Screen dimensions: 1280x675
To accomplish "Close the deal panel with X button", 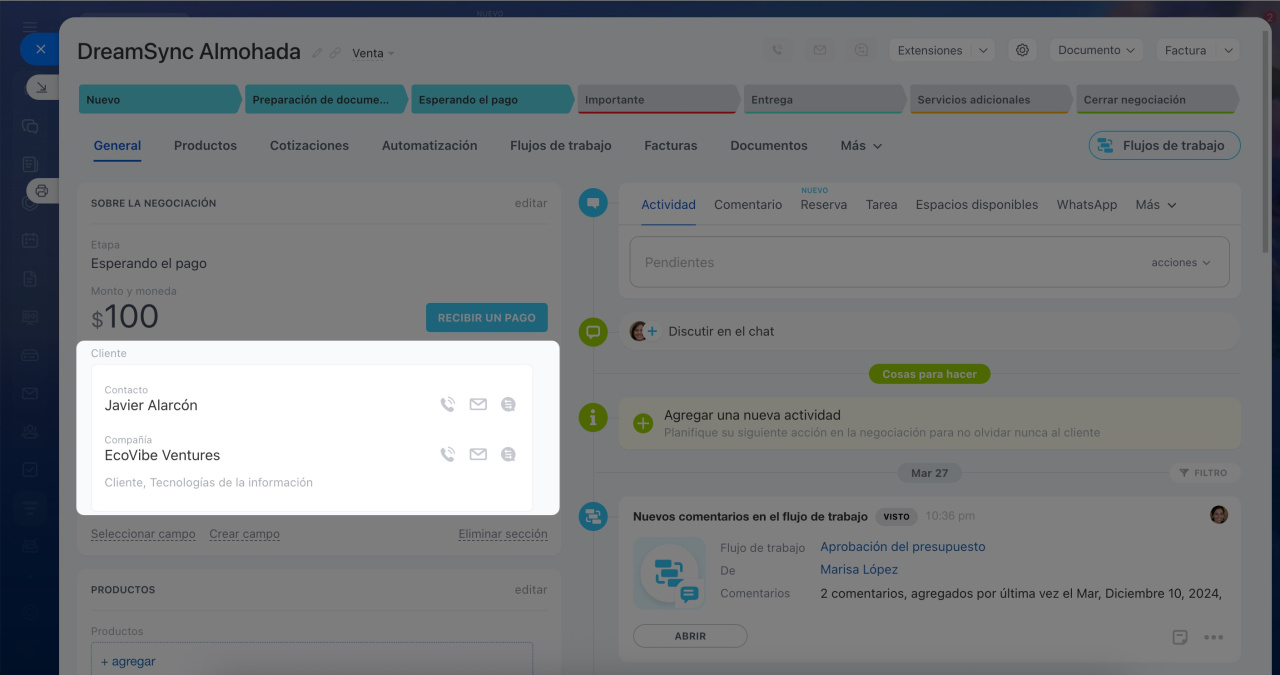I will click(x=40, y=49).
